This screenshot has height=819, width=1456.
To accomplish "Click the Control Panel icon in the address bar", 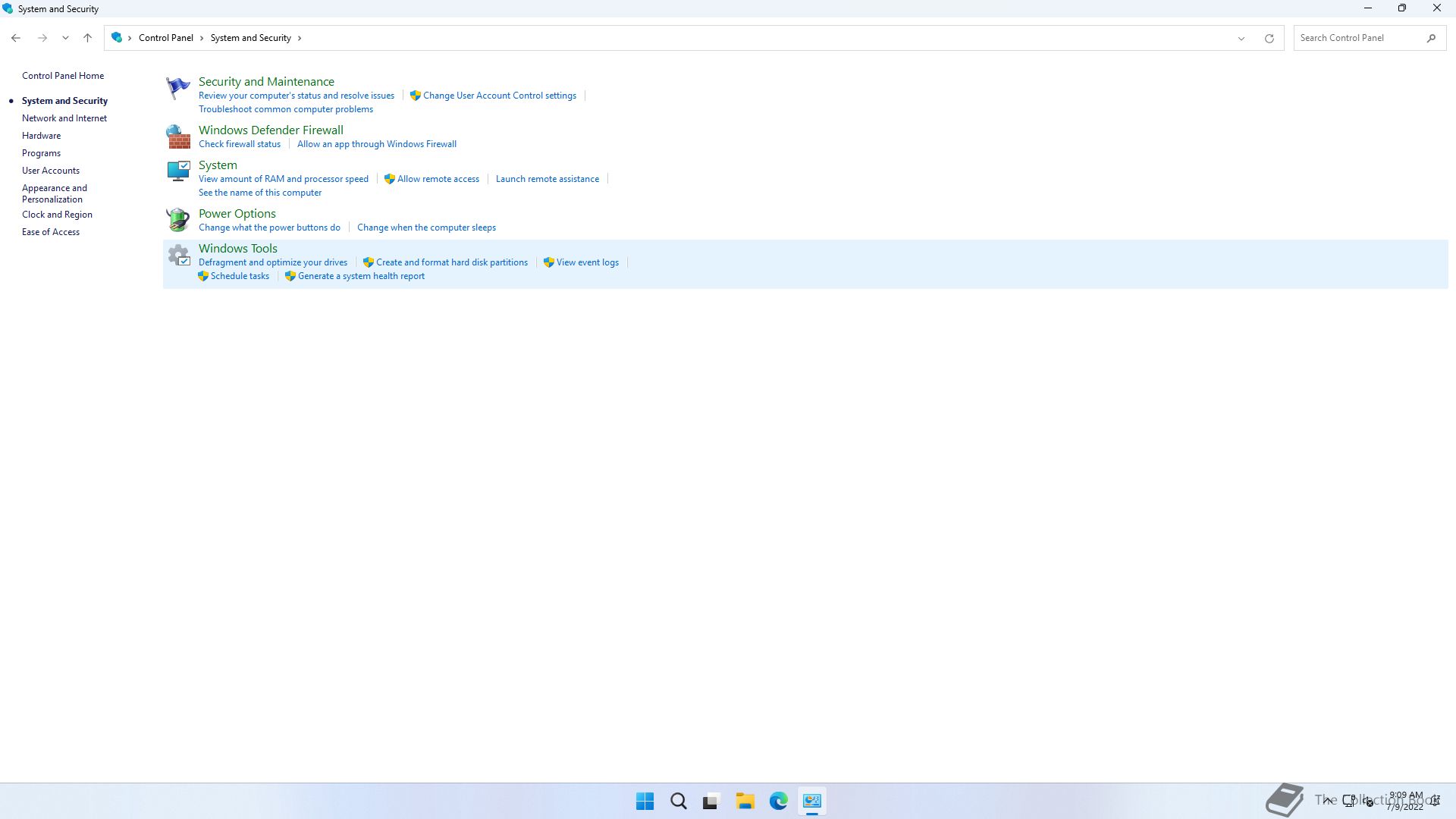I will (116, 37).
